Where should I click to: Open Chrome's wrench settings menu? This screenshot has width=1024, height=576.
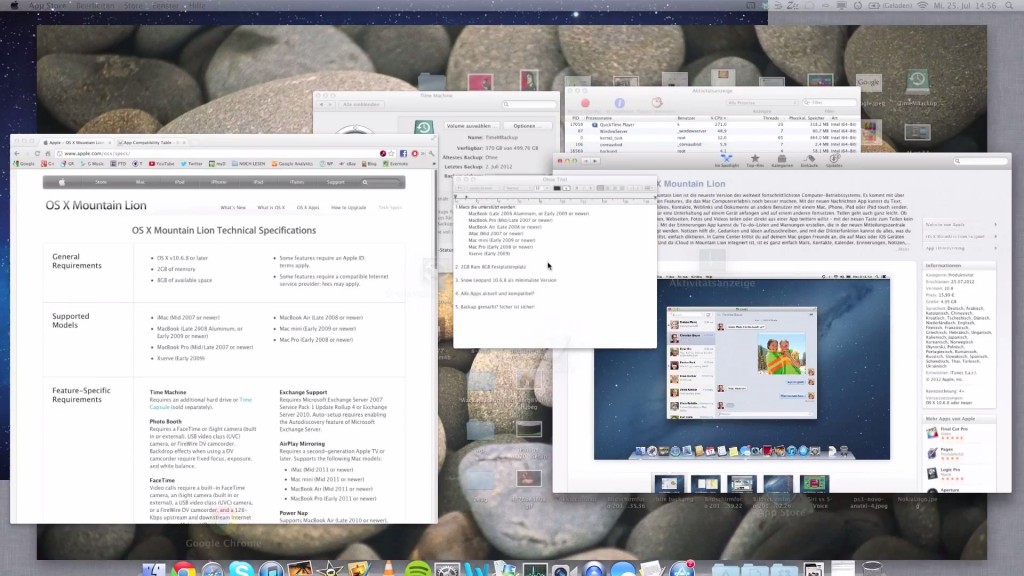point(431,153)
